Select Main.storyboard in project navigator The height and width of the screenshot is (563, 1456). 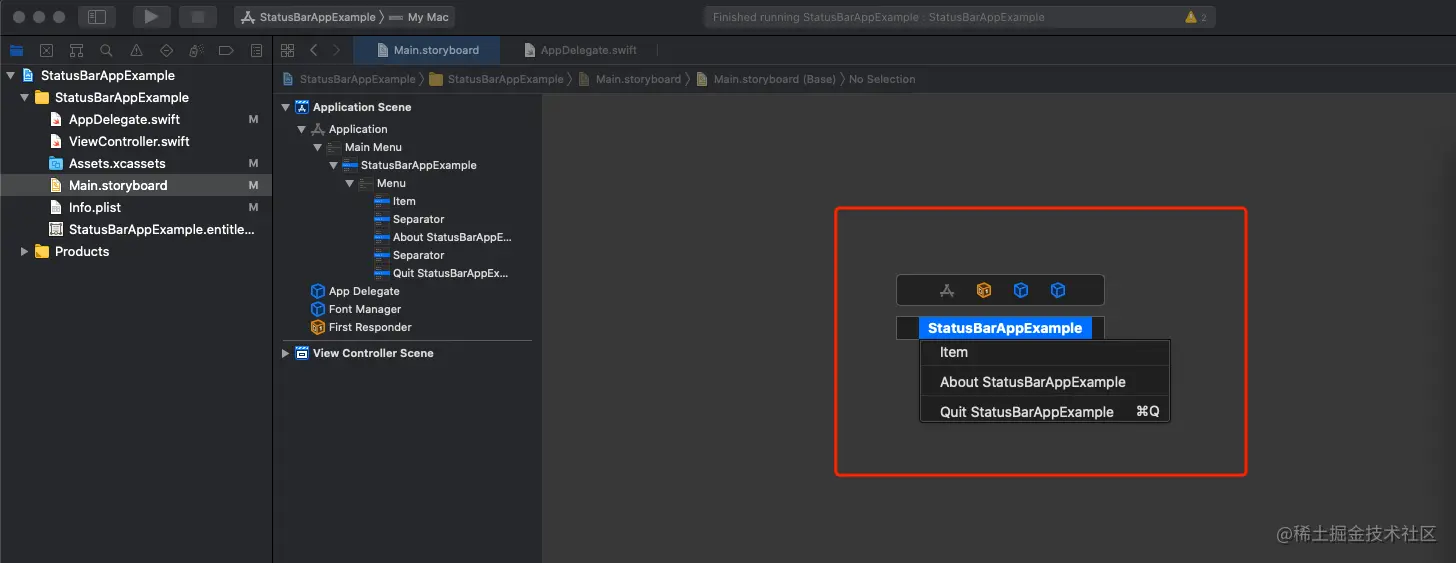coord(136,185)
